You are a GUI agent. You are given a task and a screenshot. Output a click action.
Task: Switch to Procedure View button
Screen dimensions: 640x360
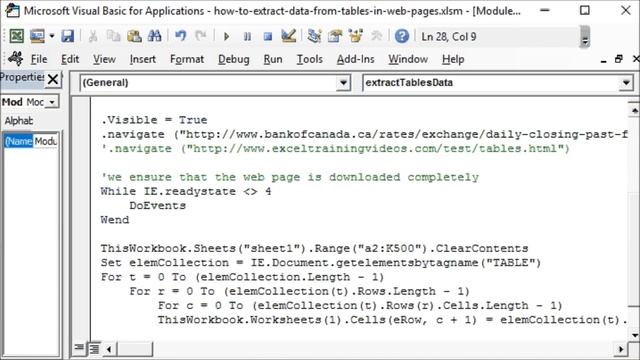point(80,348)
